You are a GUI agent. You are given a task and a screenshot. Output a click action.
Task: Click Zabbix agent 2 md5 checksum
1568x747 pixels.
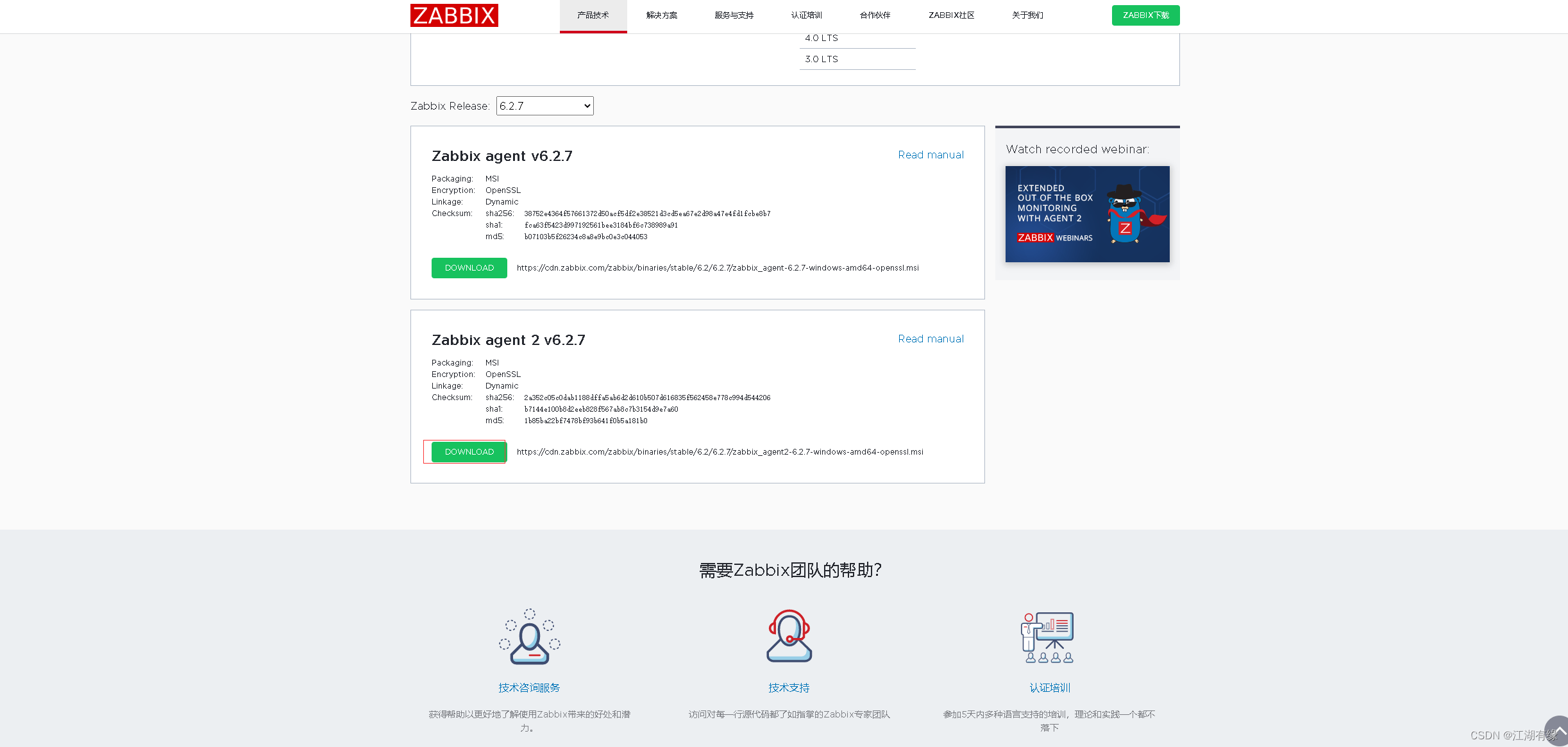(586, 421)
